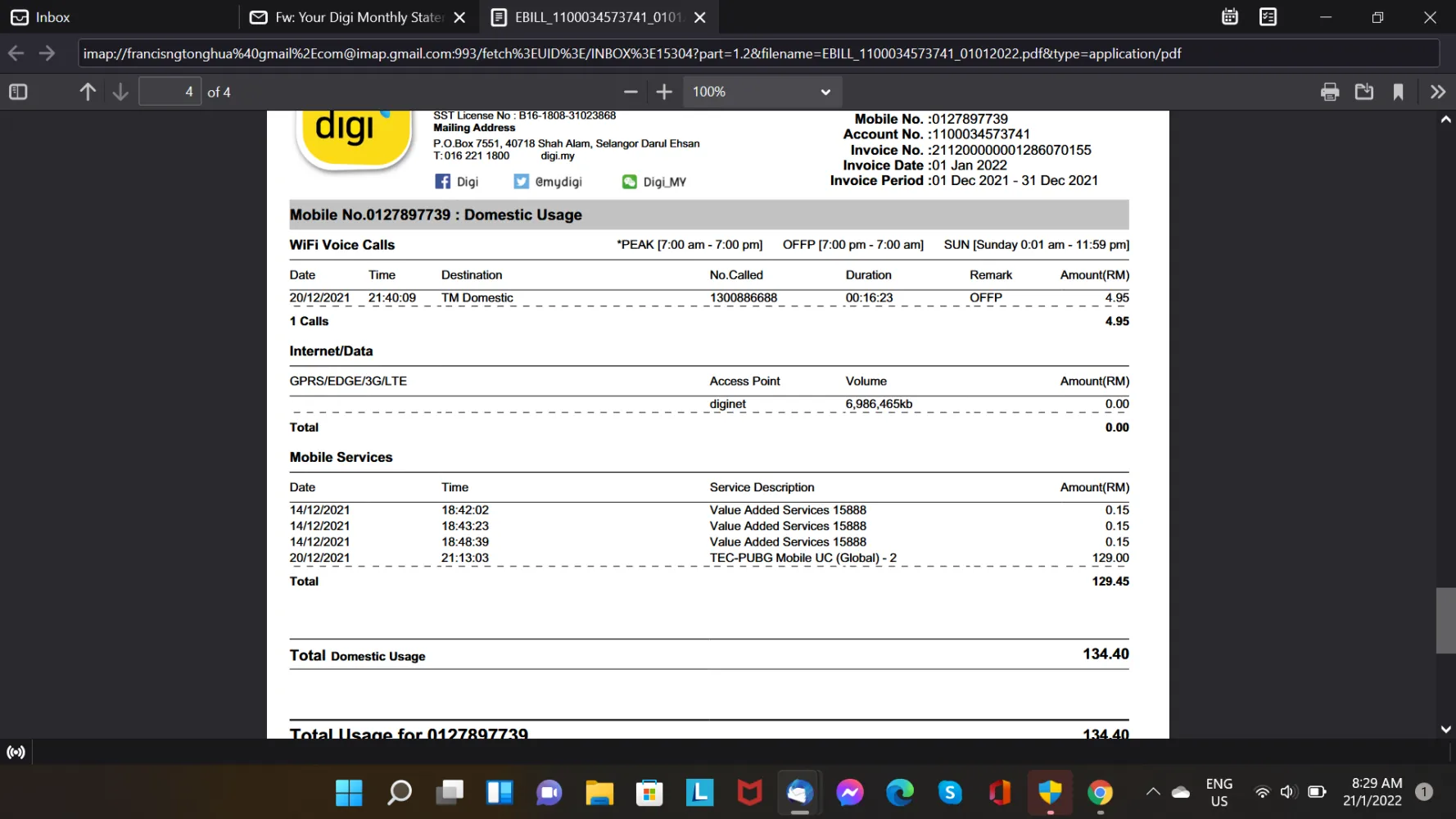Save the PDF with download icon
Screen dimensions: 1456x819
coord(1364,92)
